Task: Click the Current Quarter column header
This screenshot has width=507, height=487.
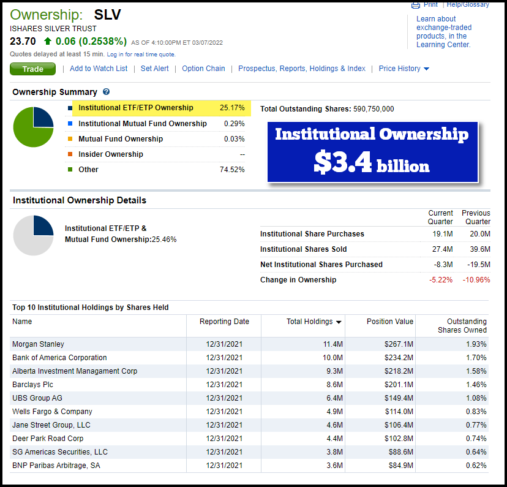Action: click(x=440, y=217)
